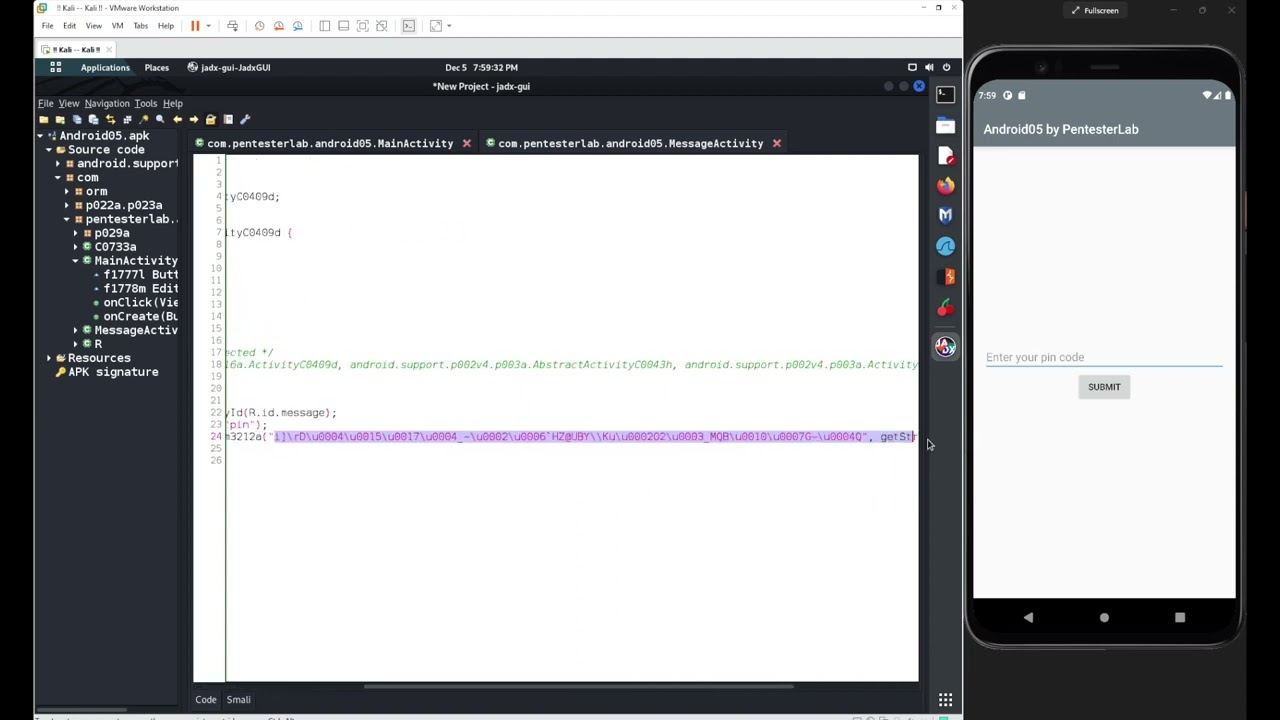Open class search magnifier icon
Image resolution: width=1280 pixels, height=720 pixels.
pos(160,119)
